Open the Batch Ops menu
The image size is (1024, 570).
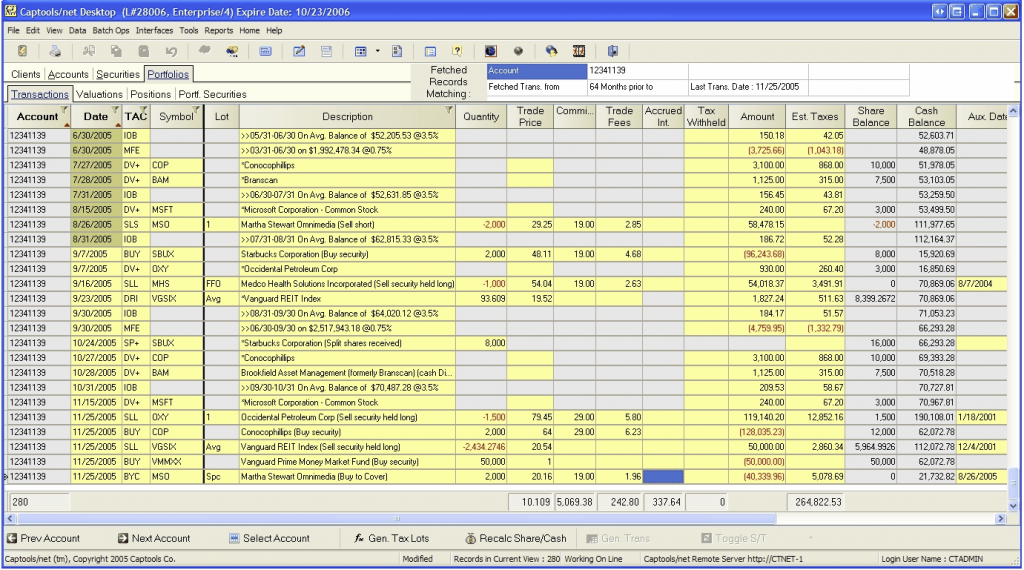pos(111,31)
